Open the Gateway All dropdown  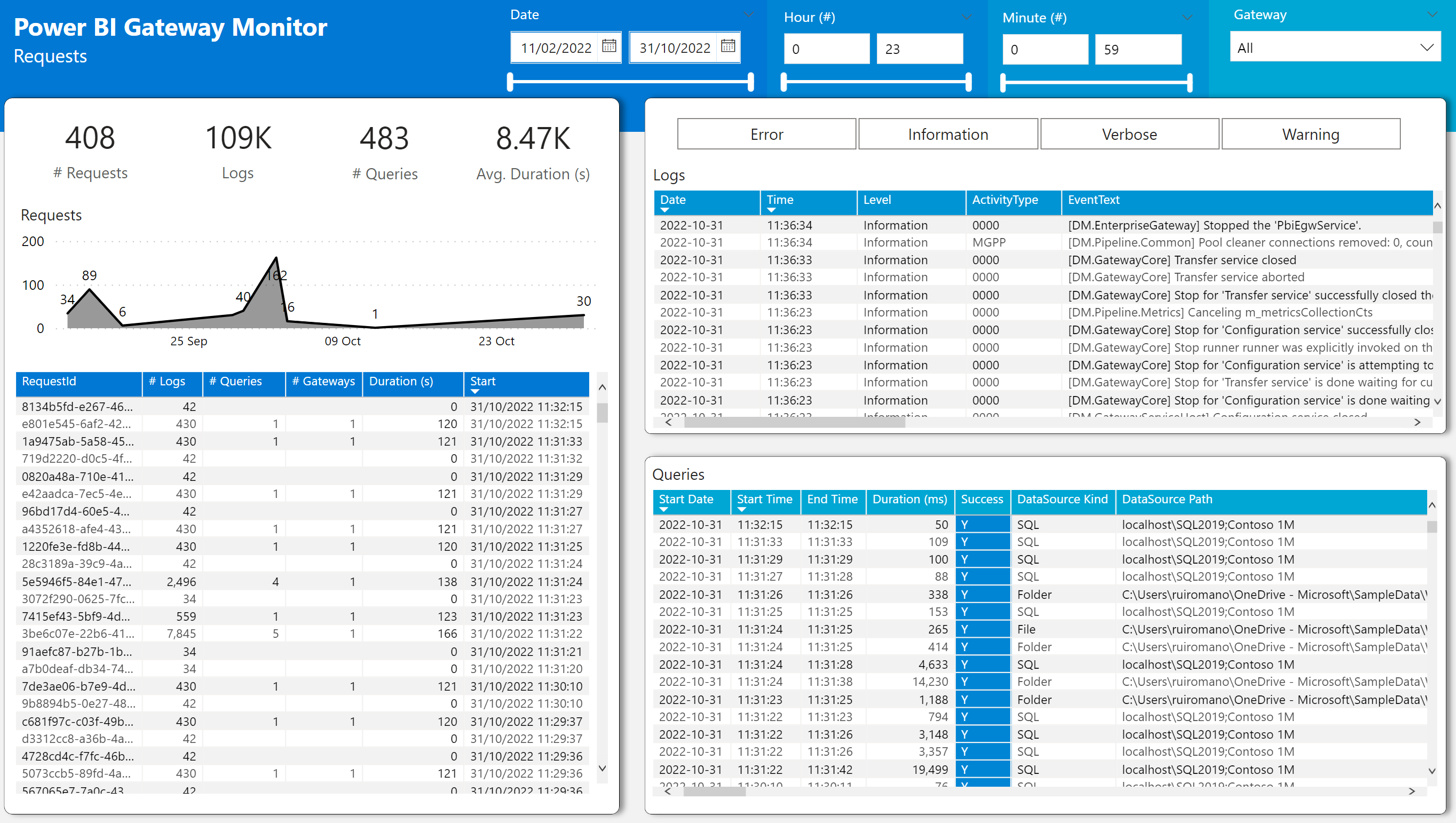pyautogui.click(x=1334, y=48)
